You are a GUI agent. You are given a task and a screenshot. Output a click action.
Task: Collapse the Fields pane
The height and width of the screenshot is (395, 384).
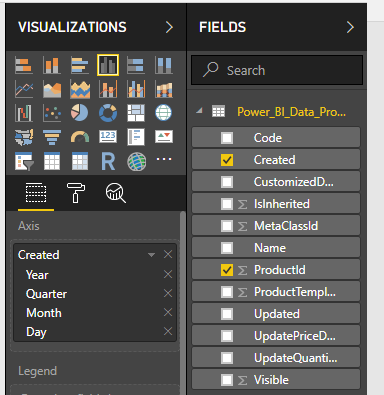tap(350, 27)
